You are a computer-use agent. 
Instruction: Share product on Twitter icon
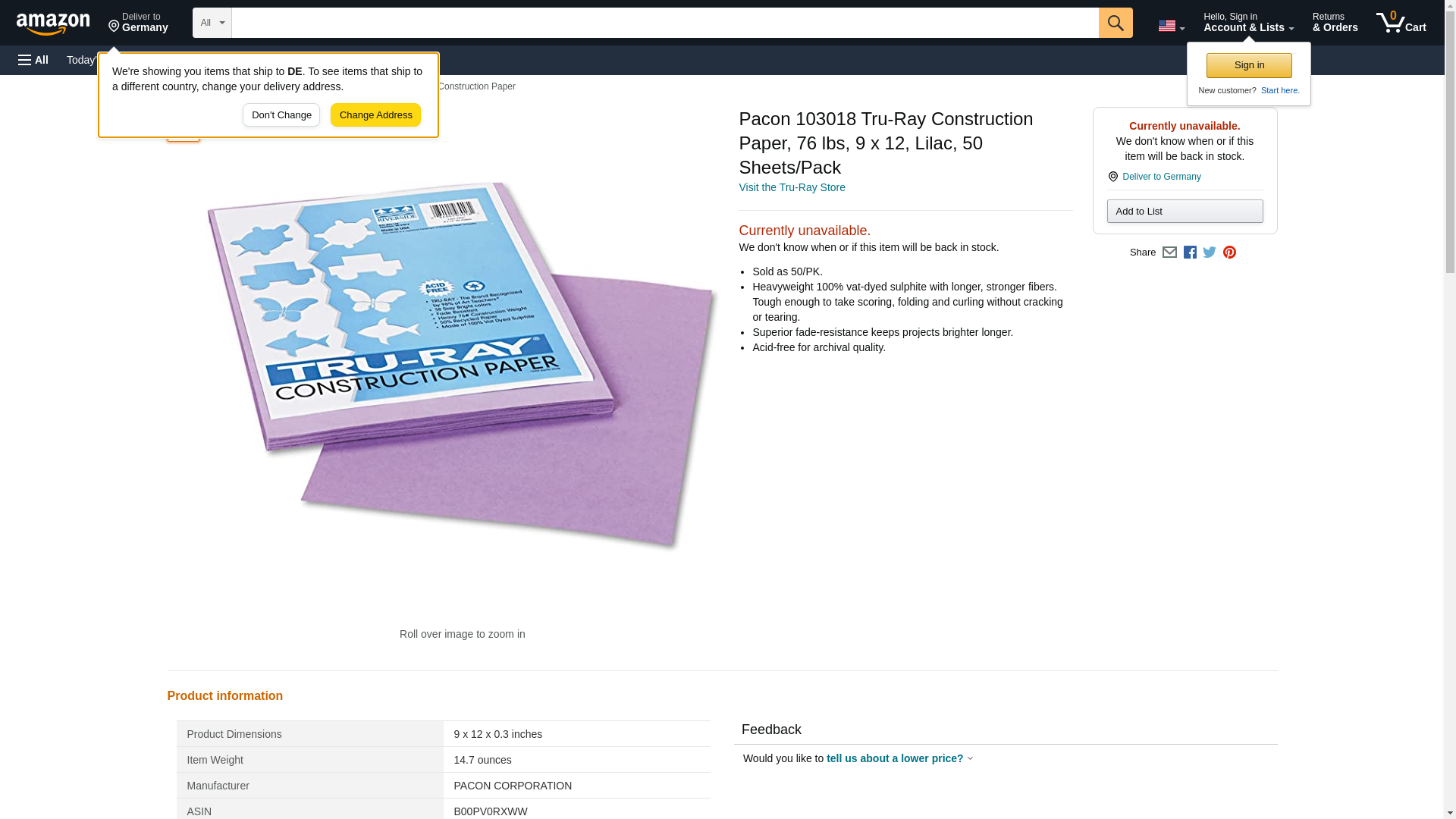point(1210,253)
